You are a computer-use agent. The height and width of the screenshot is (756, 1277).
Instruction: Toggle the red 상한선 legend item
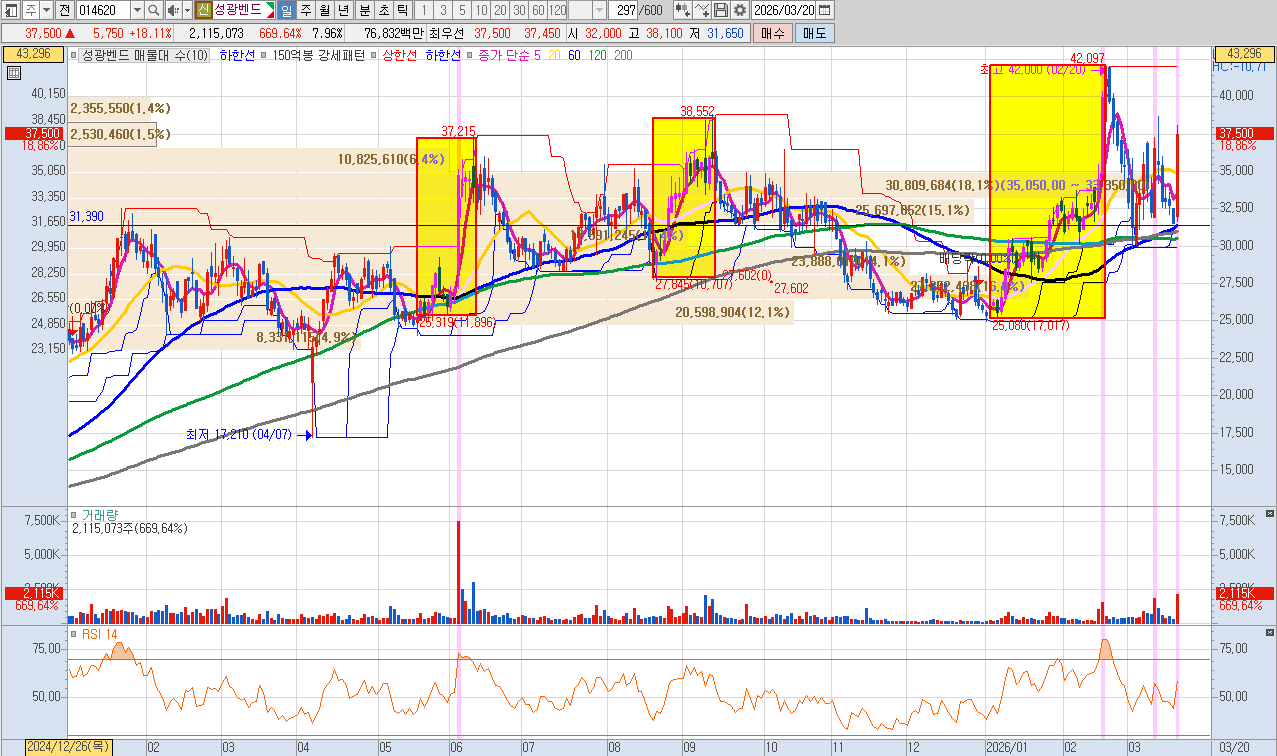tap(399, 56)
